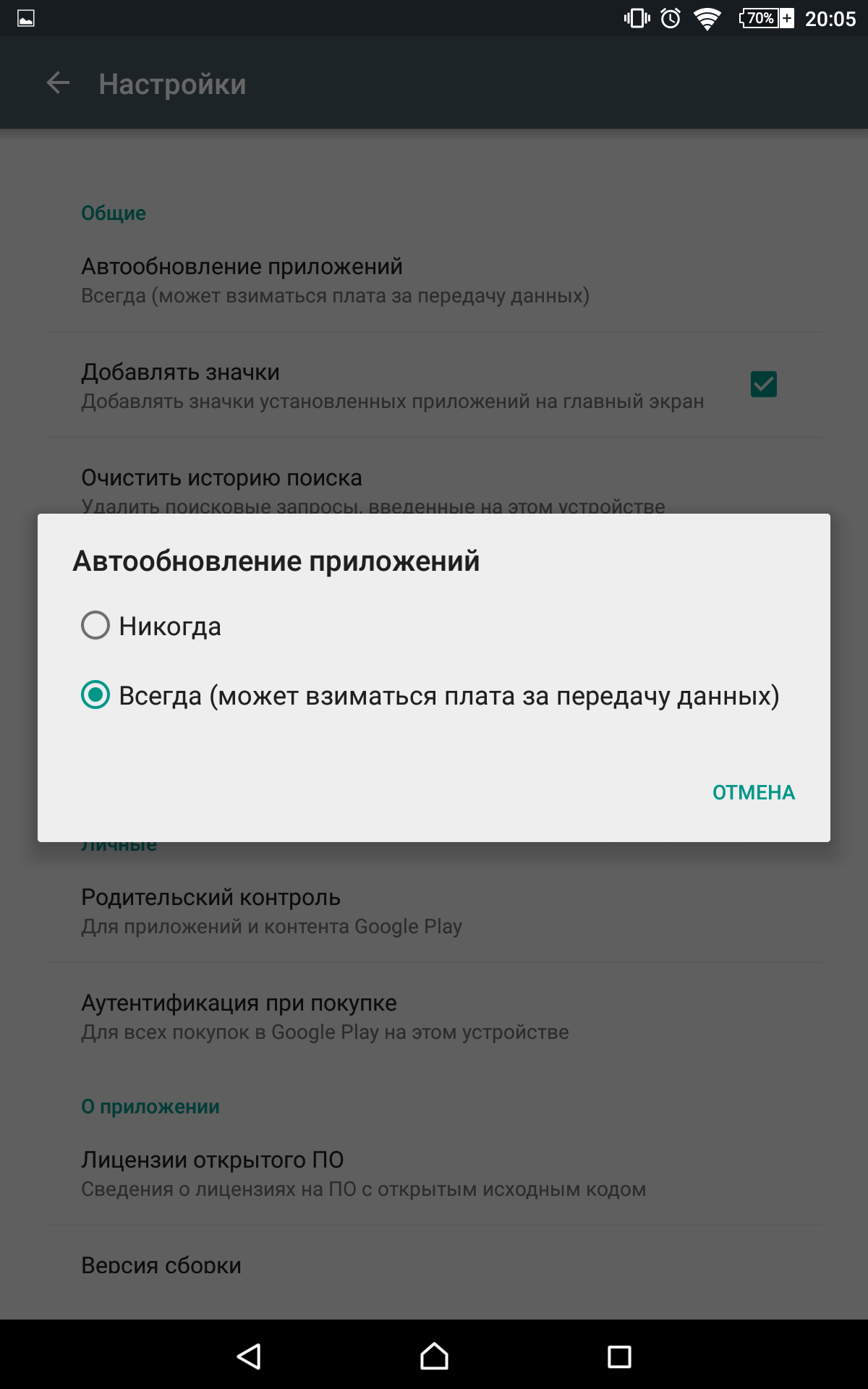Open Аутентификация при покупке setting
The width and height of the screenshot is (868, 1389).
coord(434,1016)
